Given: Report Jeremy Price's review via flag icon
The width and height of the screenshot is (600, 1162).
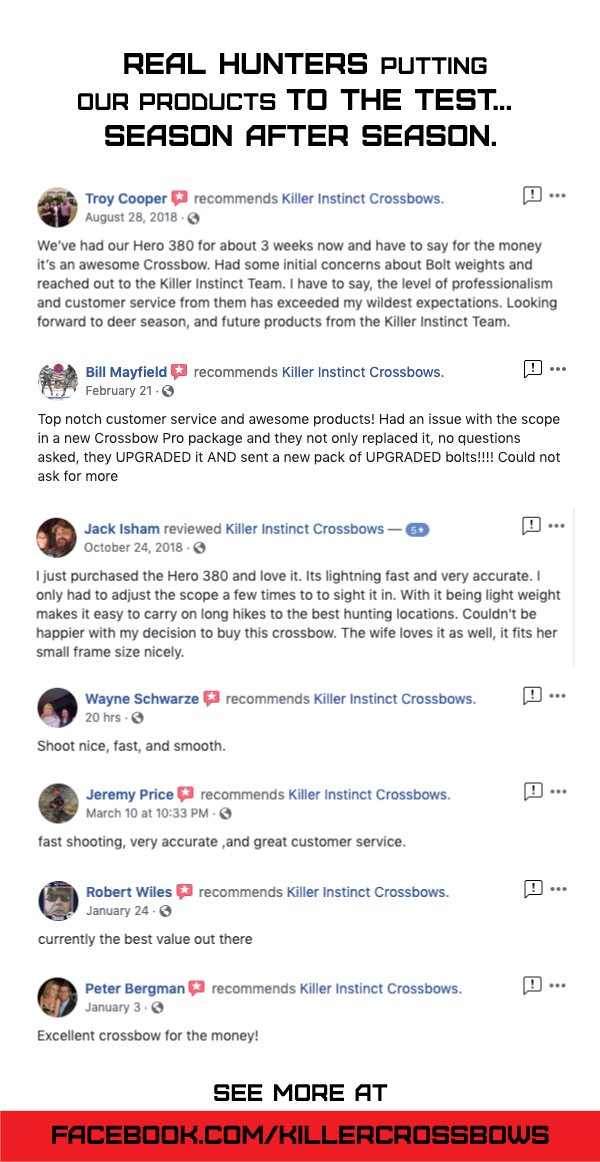Looking at the screenshot, I should [x=532, y=792].
